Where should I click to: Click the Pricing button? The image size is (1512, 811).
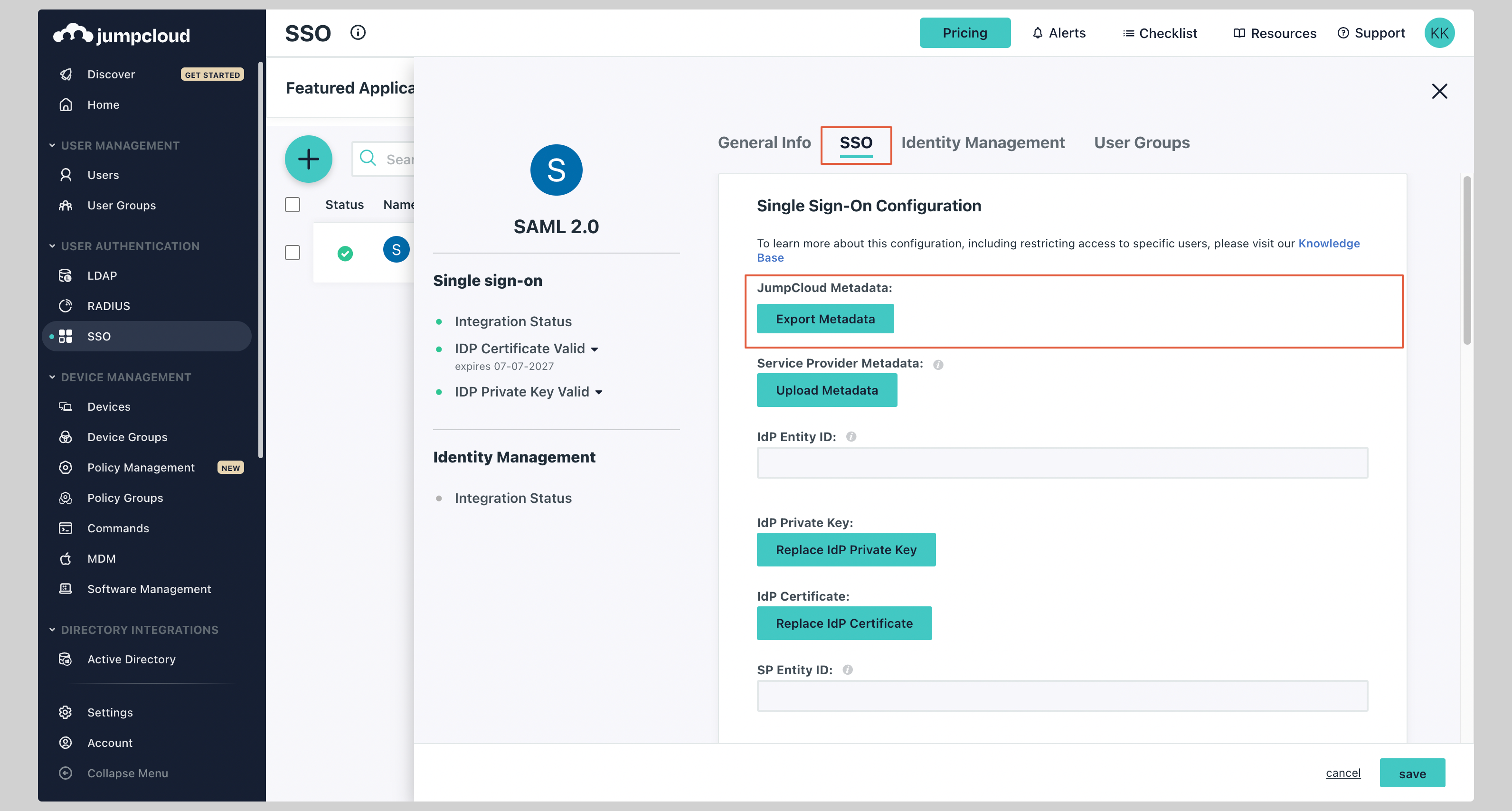tap(965, 33)
